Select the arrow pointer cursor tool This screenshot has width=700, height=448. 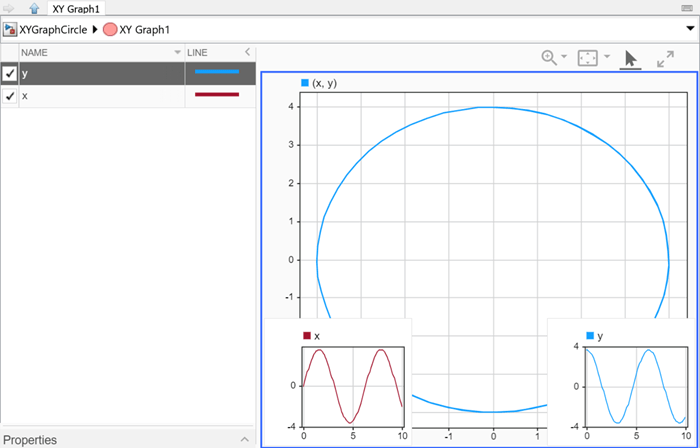click(x=630, y=59)
